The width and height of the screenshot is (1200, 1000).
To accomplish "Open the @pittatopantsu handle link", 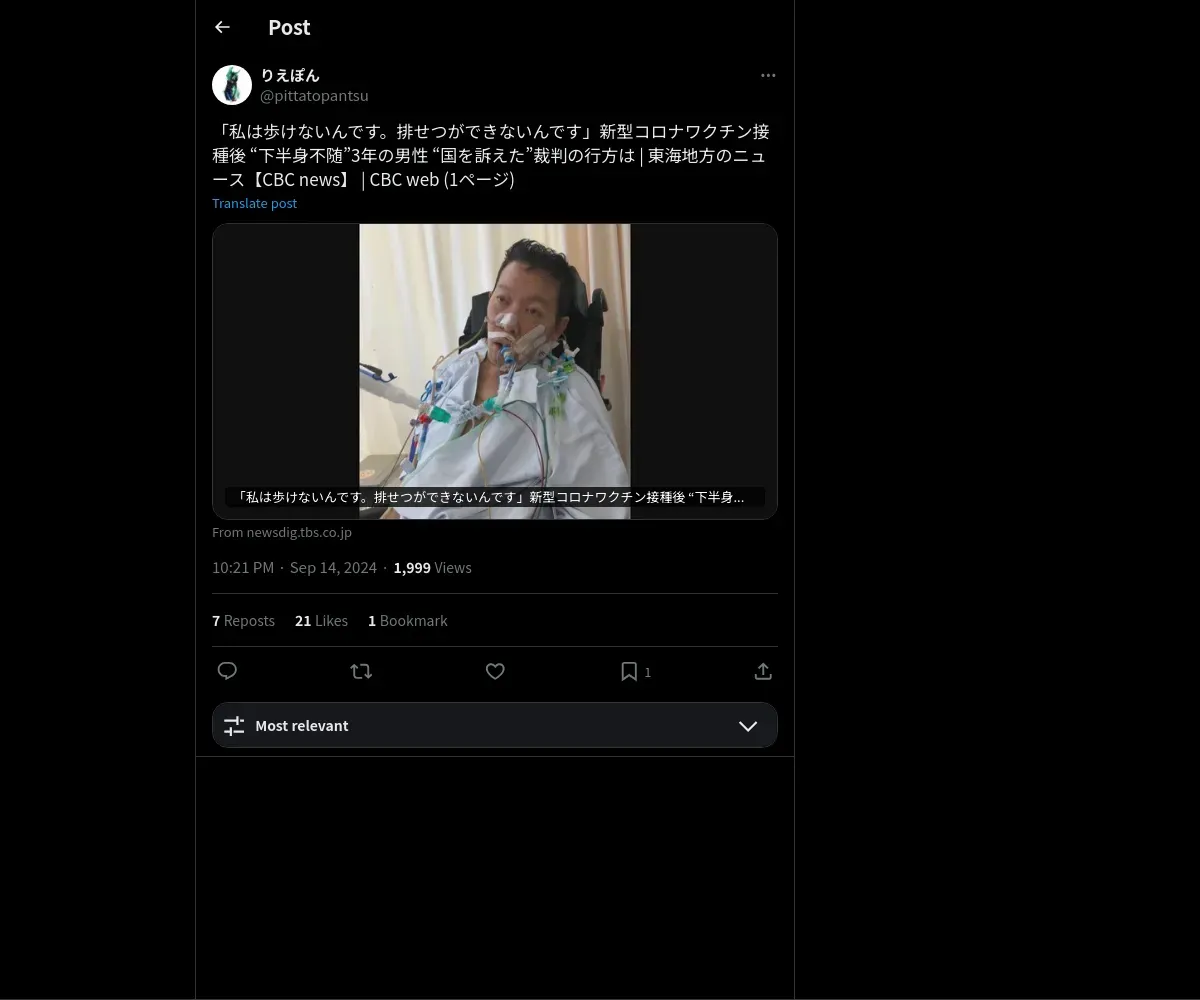I will (314, 96).
